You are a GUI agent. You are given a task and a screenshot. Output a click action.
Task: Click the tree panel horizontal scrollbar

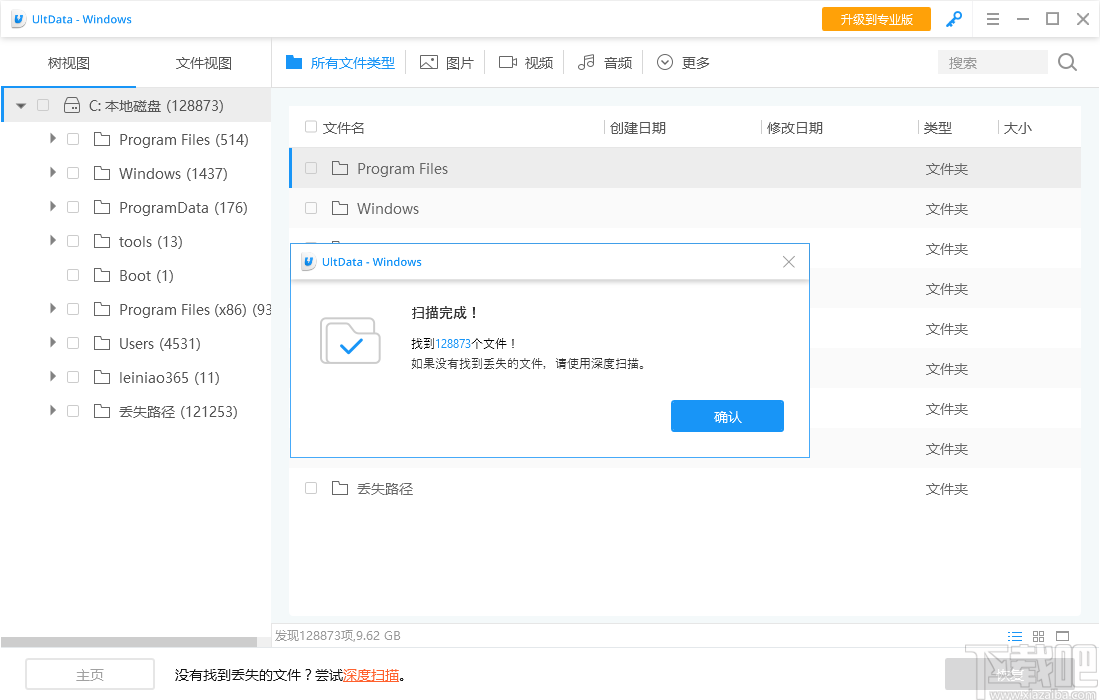(129, 642)
